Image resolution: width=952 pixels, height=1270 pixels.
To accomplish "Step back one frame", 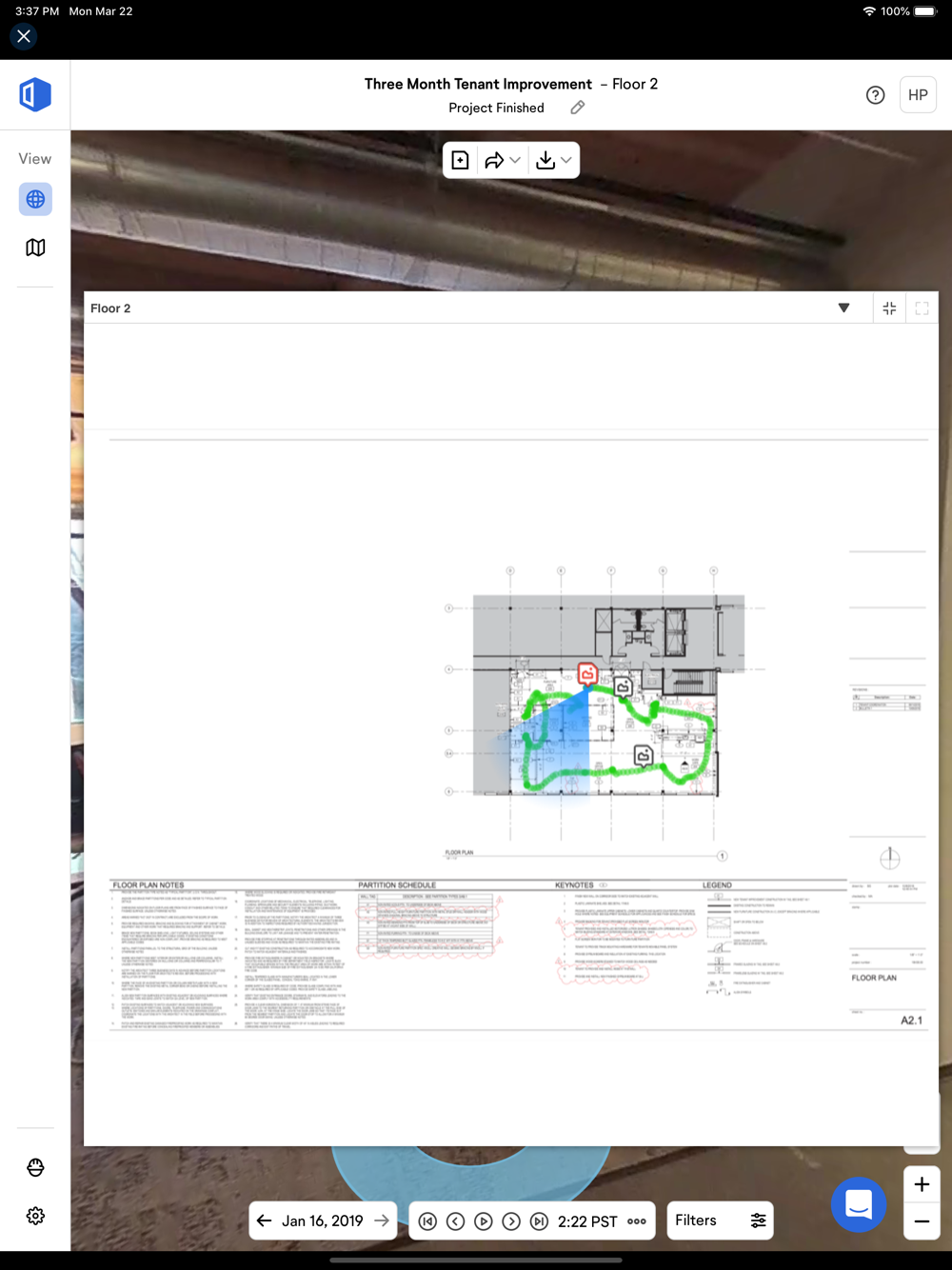I will tap(455, 1220).
